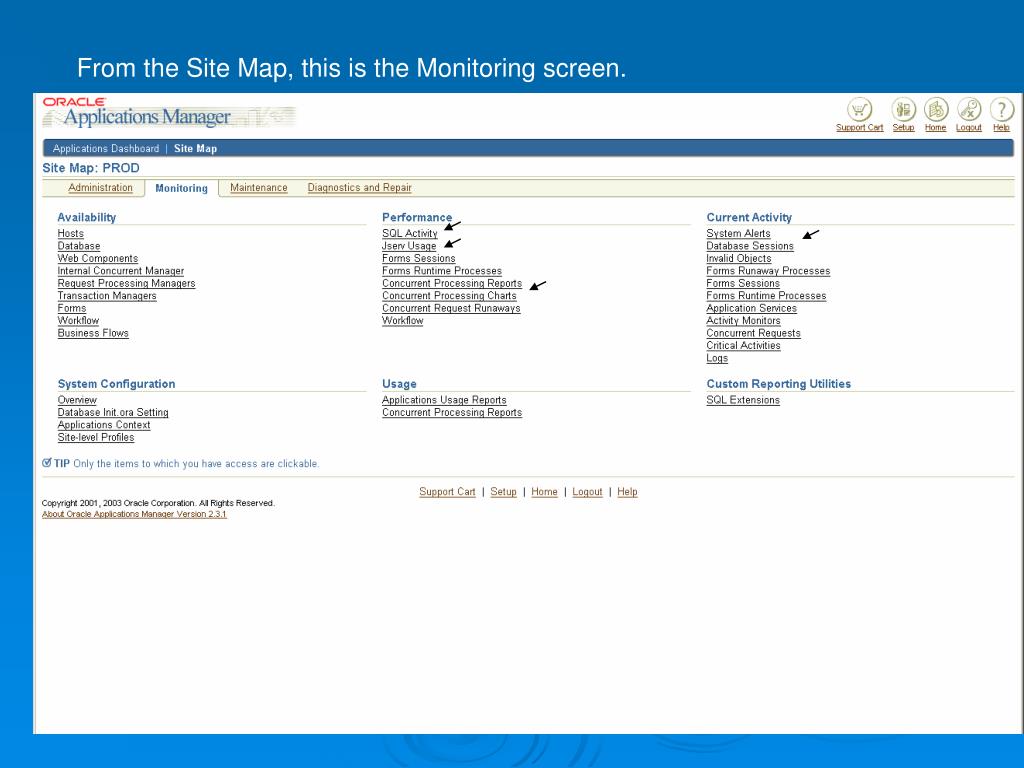This screenshot has height=768, width=1024.
Task: Switch to the Administration tab
Action: [x=100, y=188]
